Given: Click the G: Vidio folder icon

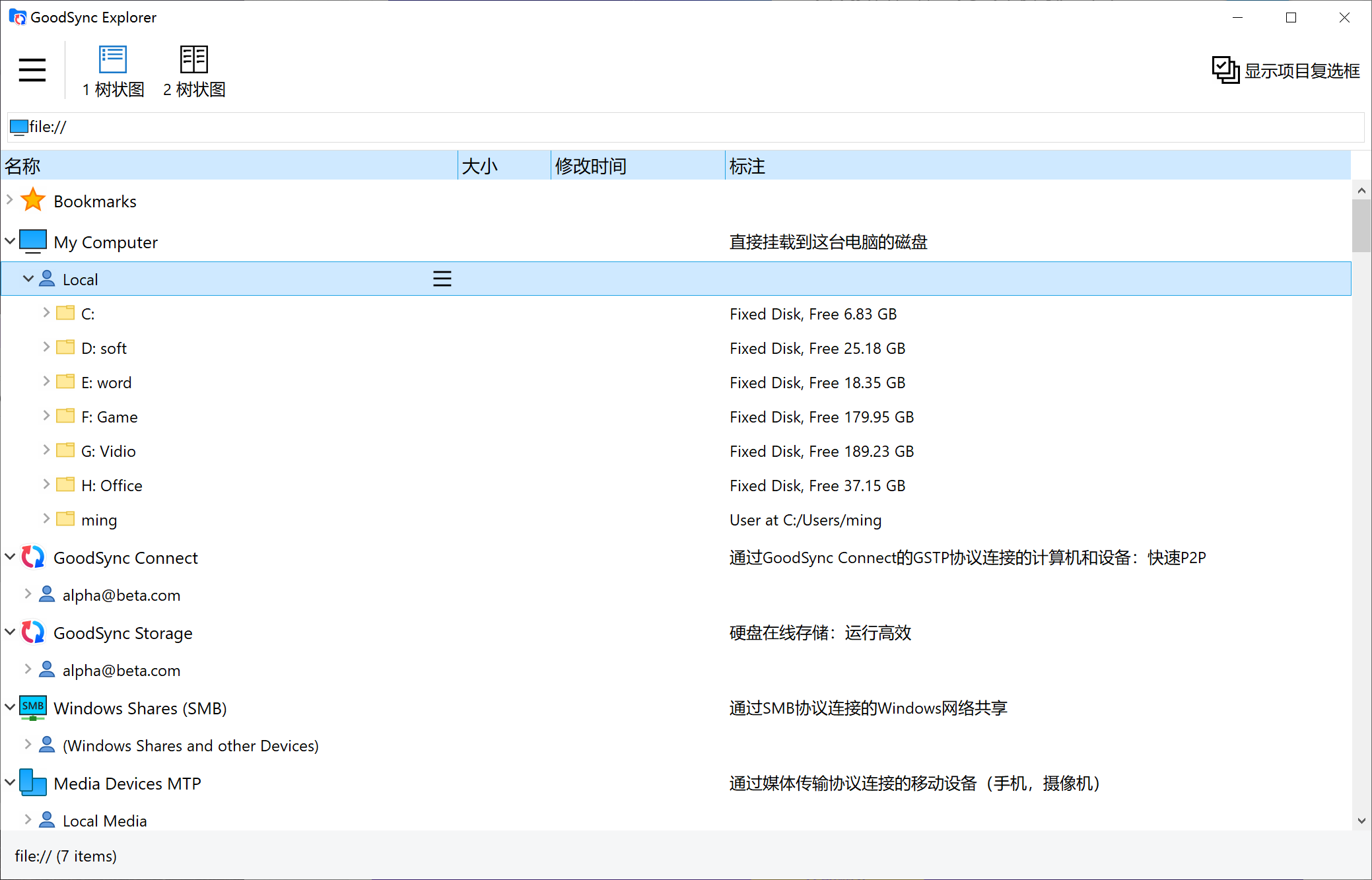Looking at the screenshot, I should point(65,450).
